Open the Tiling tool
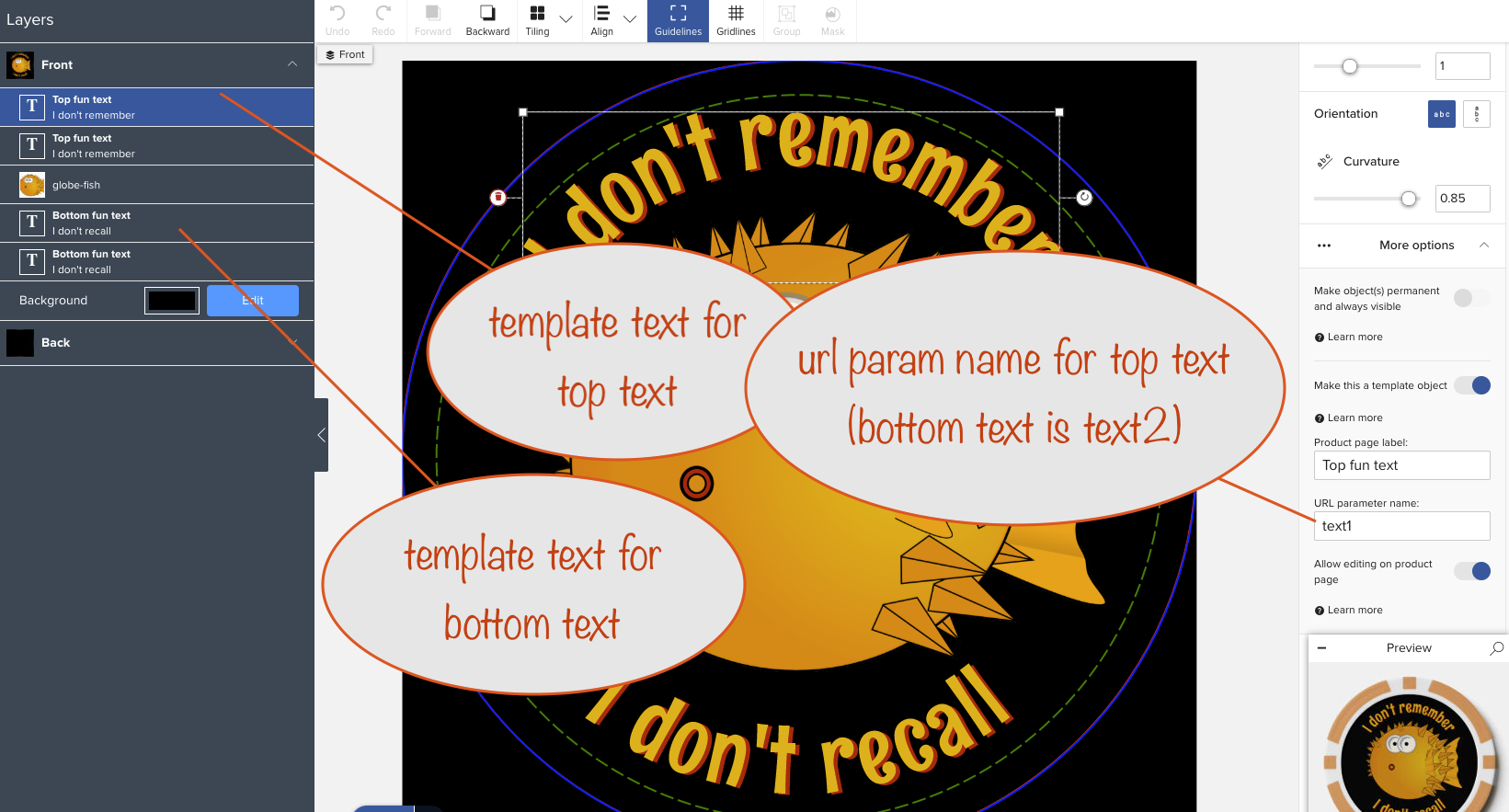Screen dimensions: 1509x812 tap(537, 20)
